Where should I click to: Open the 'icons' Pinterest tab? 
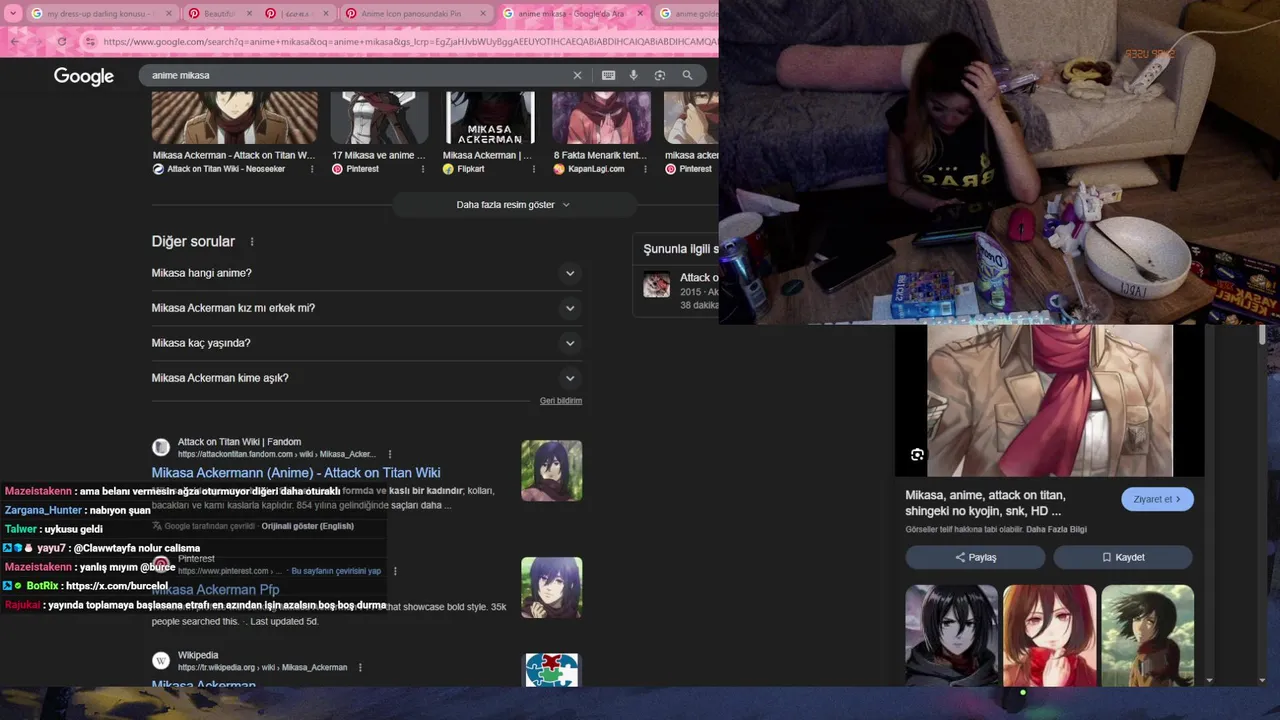[295, 14]
